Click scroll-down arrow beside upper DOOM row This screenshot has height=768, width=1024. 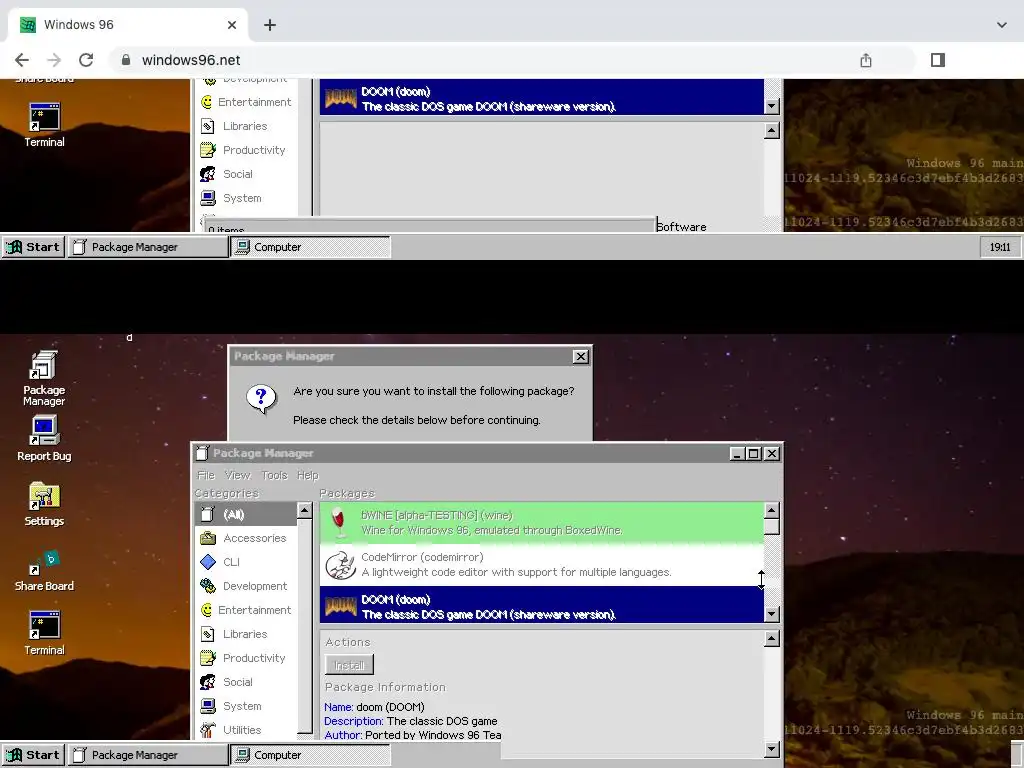[x=771, y=106]
